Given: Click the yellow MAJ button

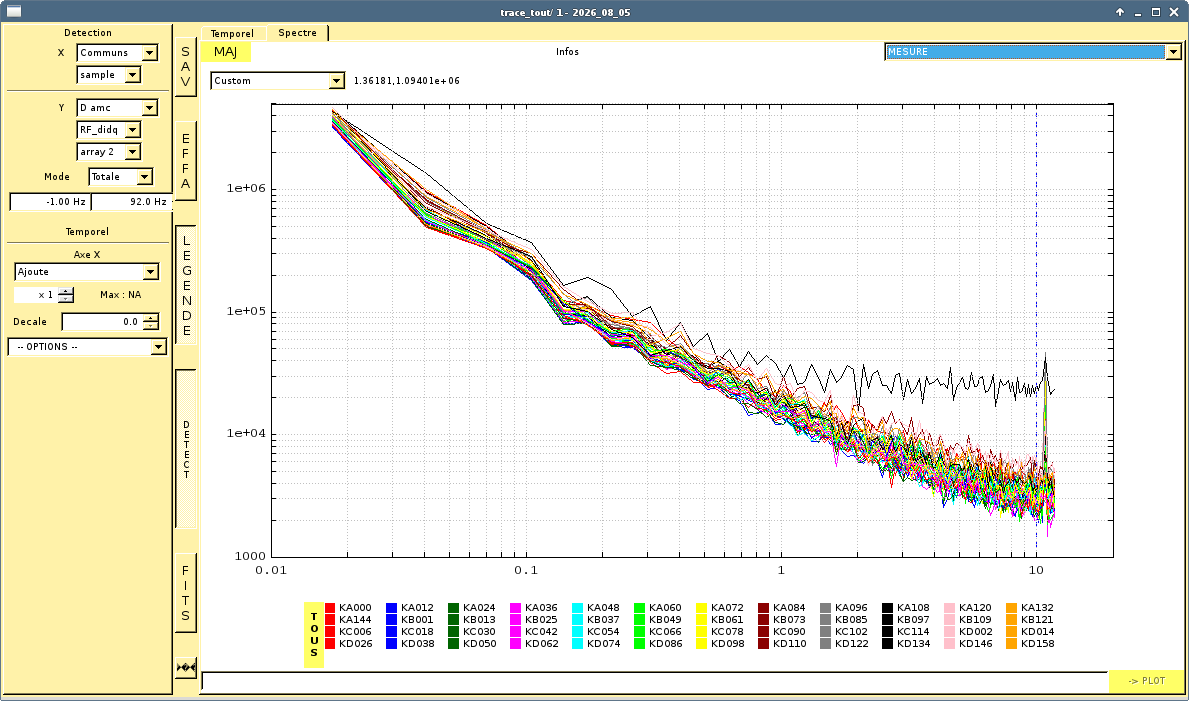Looking at the screenshot, I should (x=225, y=52).
